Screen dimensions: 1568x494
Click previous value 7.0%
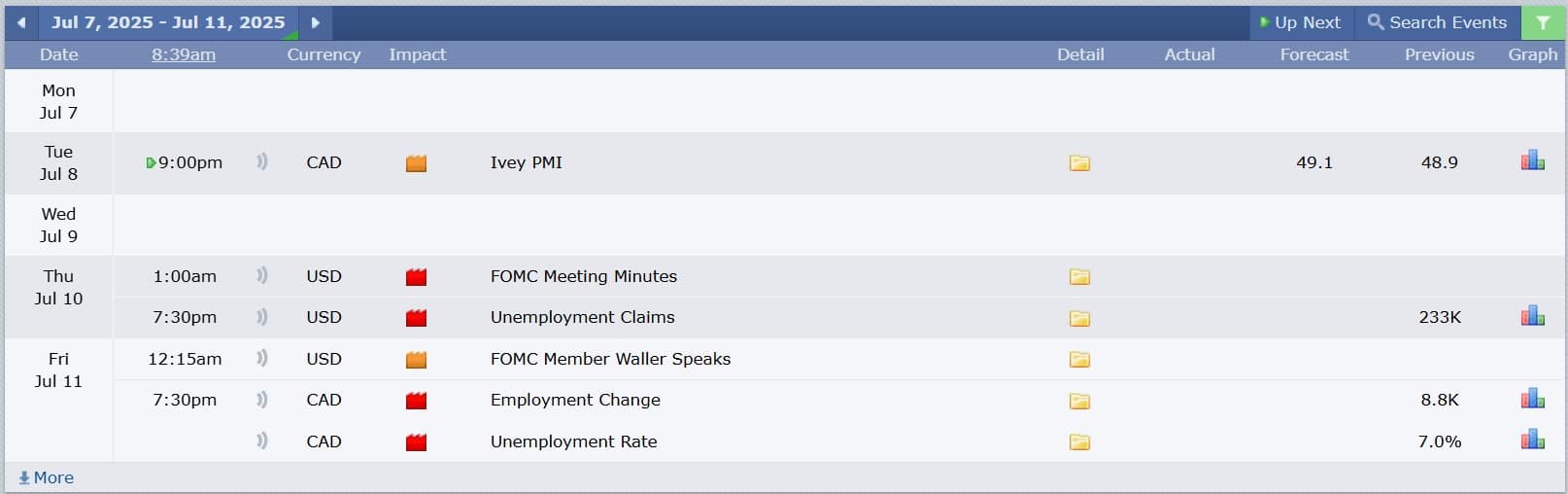(1440, 441)
